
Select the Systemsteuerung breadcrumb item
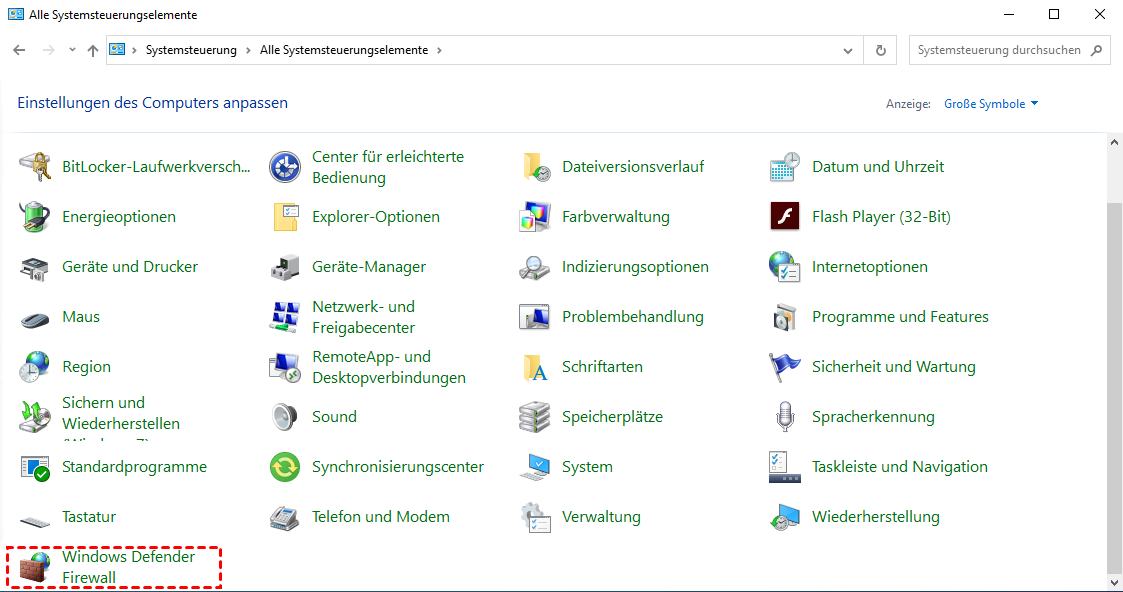tap(191, 50)
